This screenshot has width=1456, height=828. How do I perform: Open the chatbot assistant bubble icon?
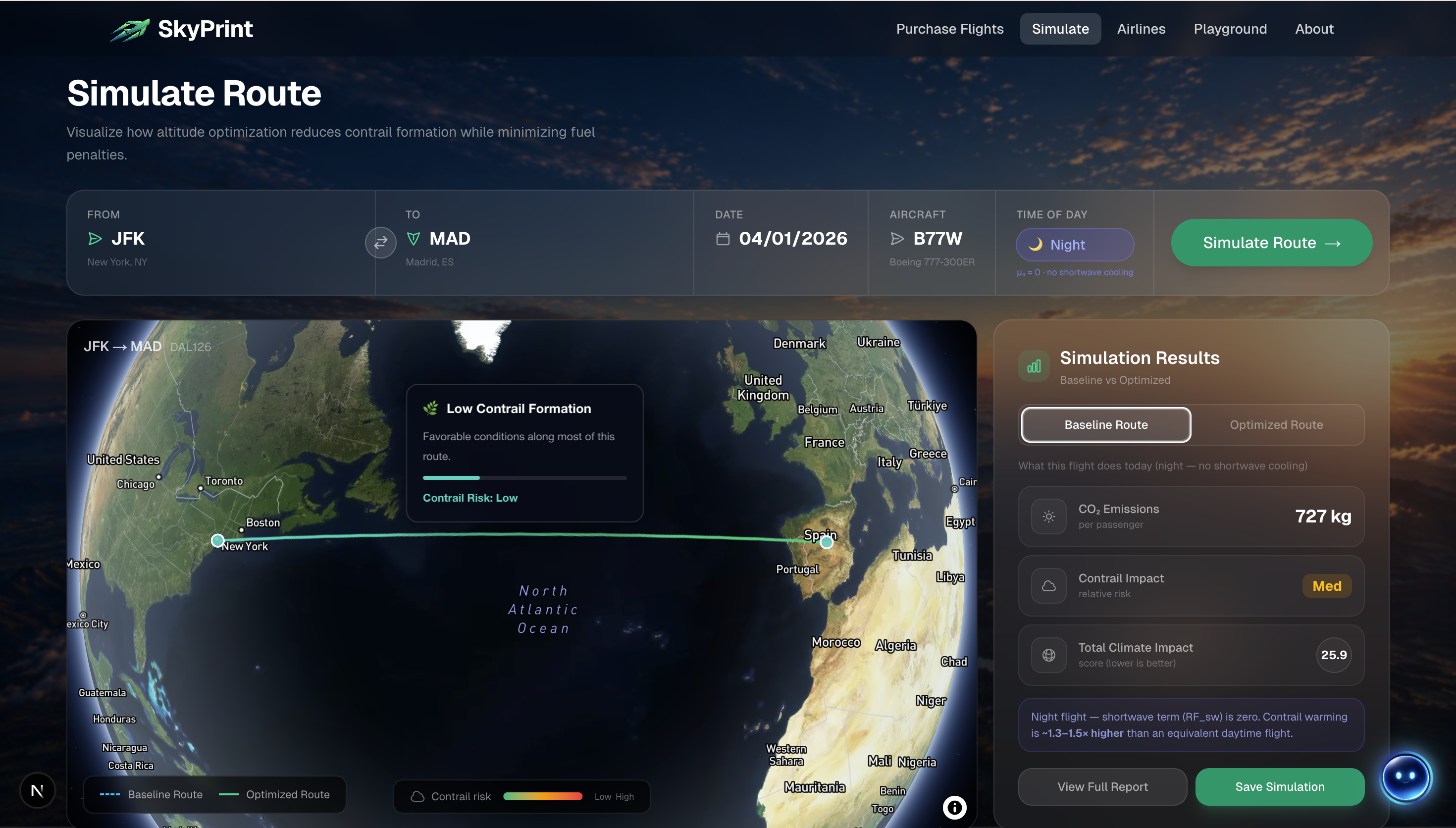pos(1405,777)
